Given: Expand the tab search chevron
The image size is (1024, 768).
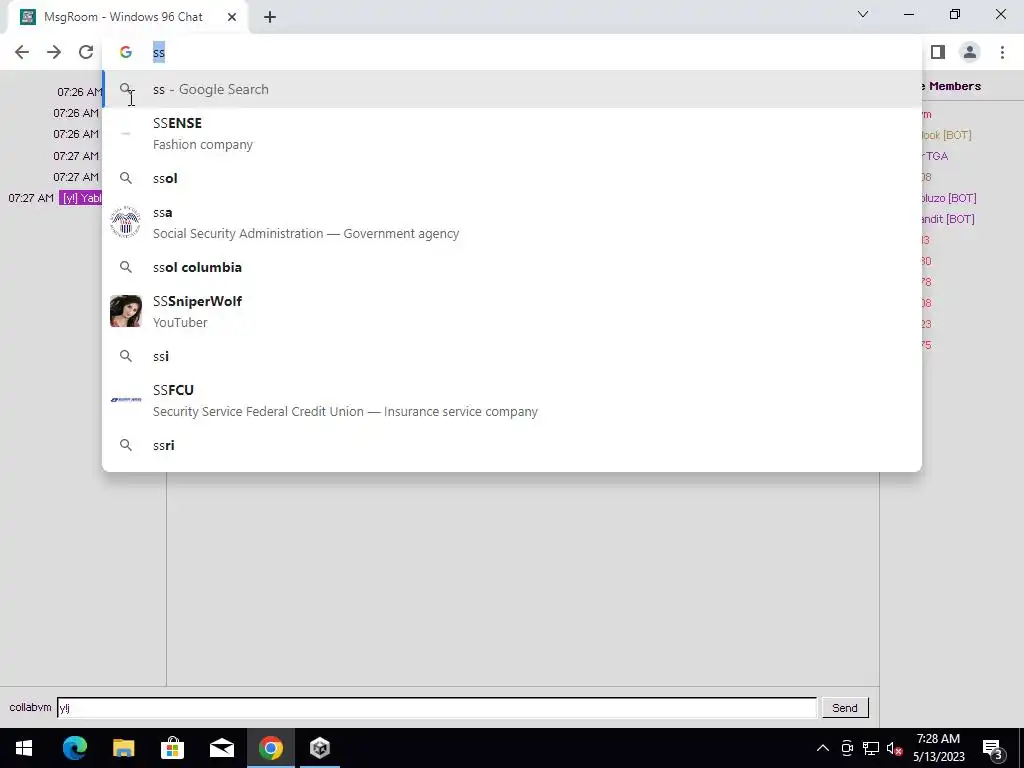Looking at the screenshot, I should (863, 14).
